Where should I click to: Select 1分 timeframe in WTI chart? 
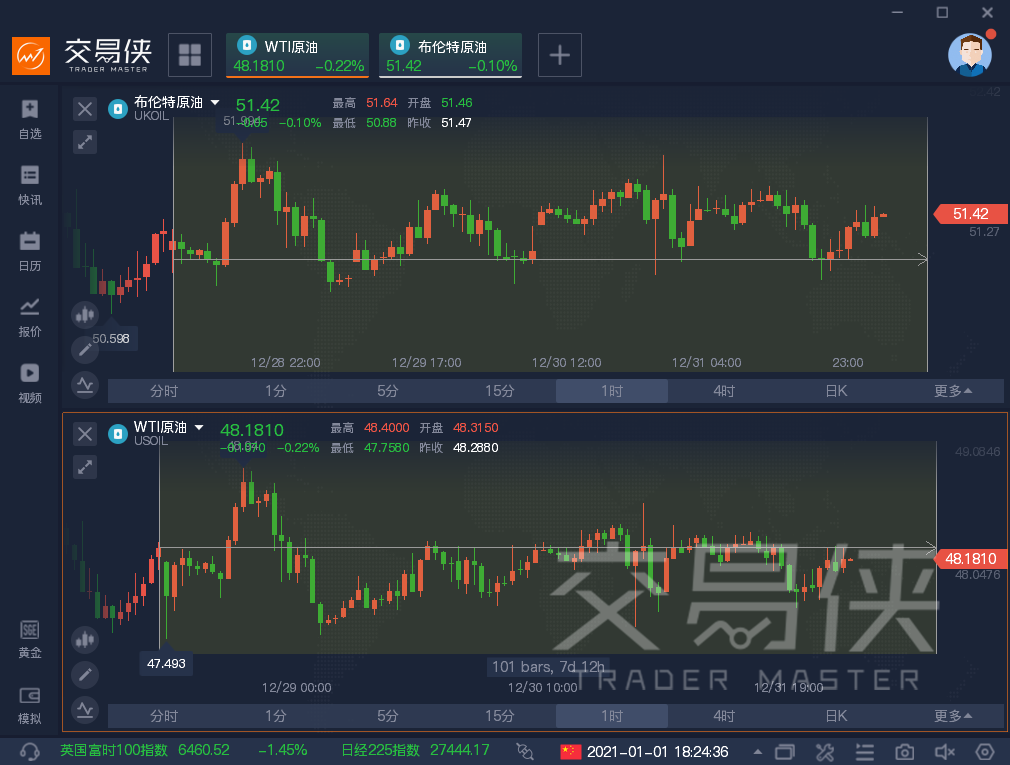pos(276,716)
